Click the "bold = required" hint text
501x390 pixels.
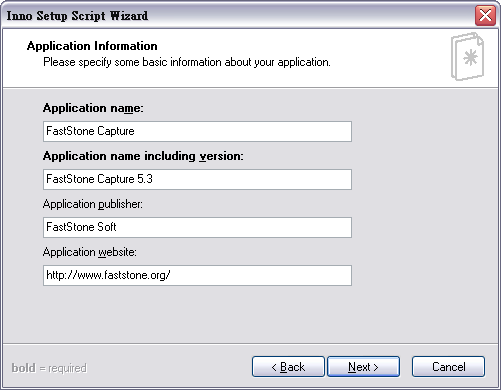(x=49, y=368)
